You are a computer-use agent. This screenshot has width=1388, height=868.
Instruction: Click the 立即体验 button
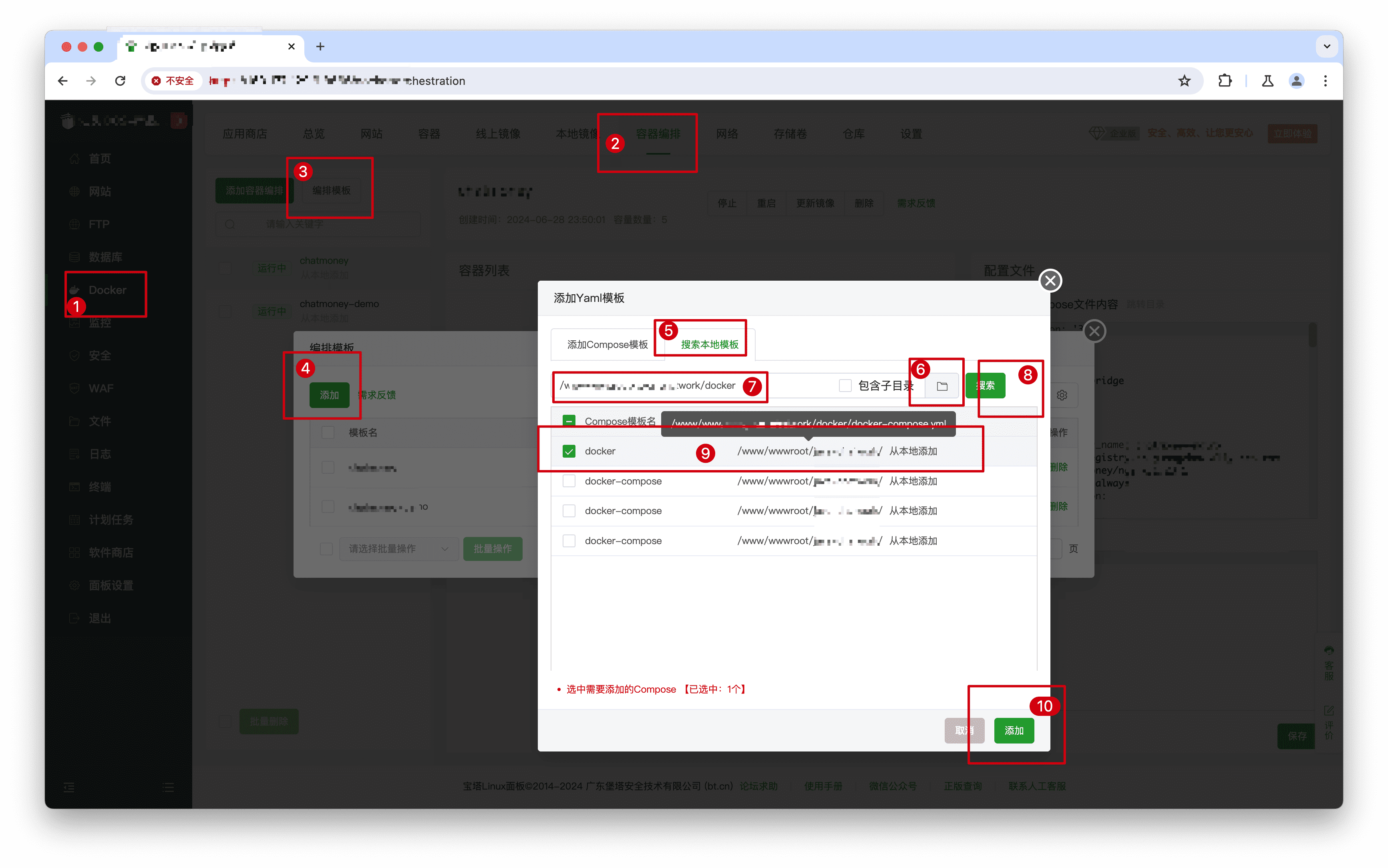[1292, 134]
